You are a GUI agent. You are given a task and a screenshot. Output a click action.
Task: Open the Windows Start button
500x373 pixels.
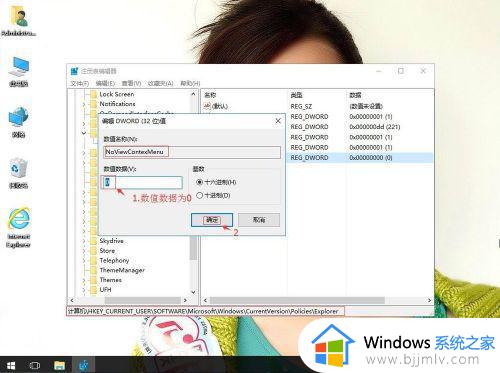coord(11,365)
